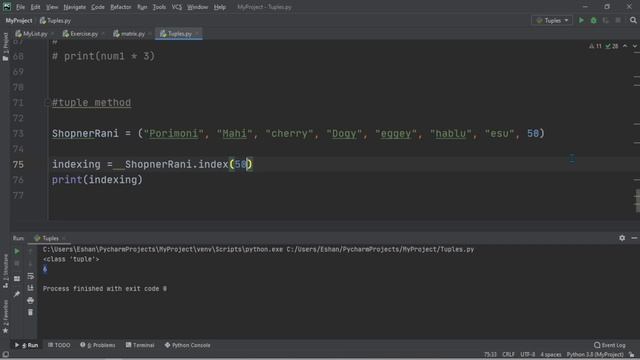Click the index(50) call on line 75
Viewport: 640px width, 360px height.
(225, 164)
